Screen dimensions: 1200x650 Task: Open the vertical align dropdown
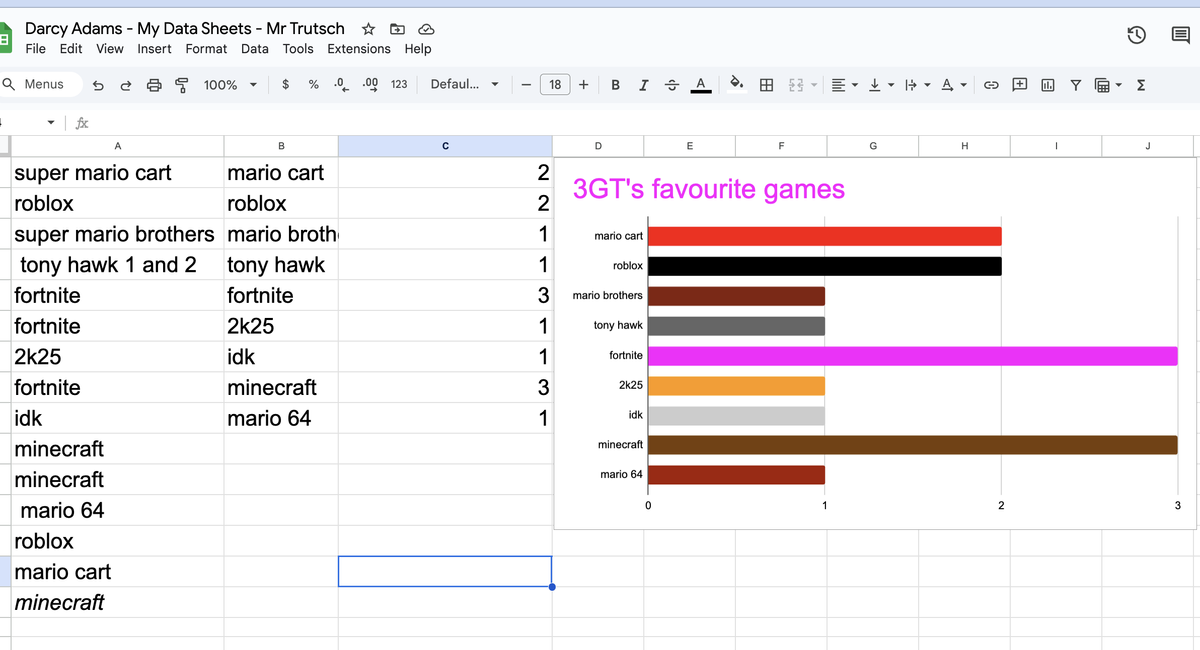(881, 85)
